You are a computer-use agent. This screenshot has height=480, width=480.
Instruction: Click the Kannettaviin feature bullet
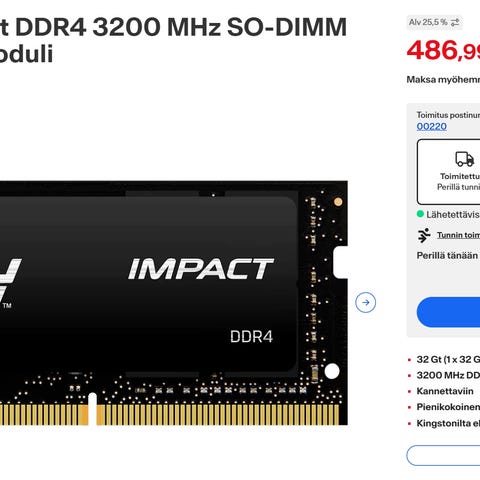click(x=445, y=391)
